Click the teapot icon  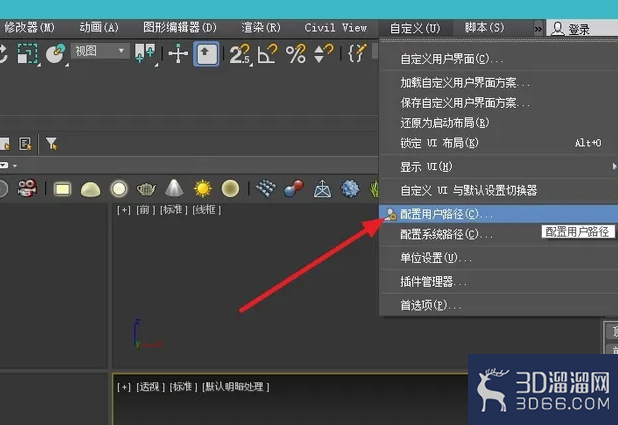[x=146, y=190]
